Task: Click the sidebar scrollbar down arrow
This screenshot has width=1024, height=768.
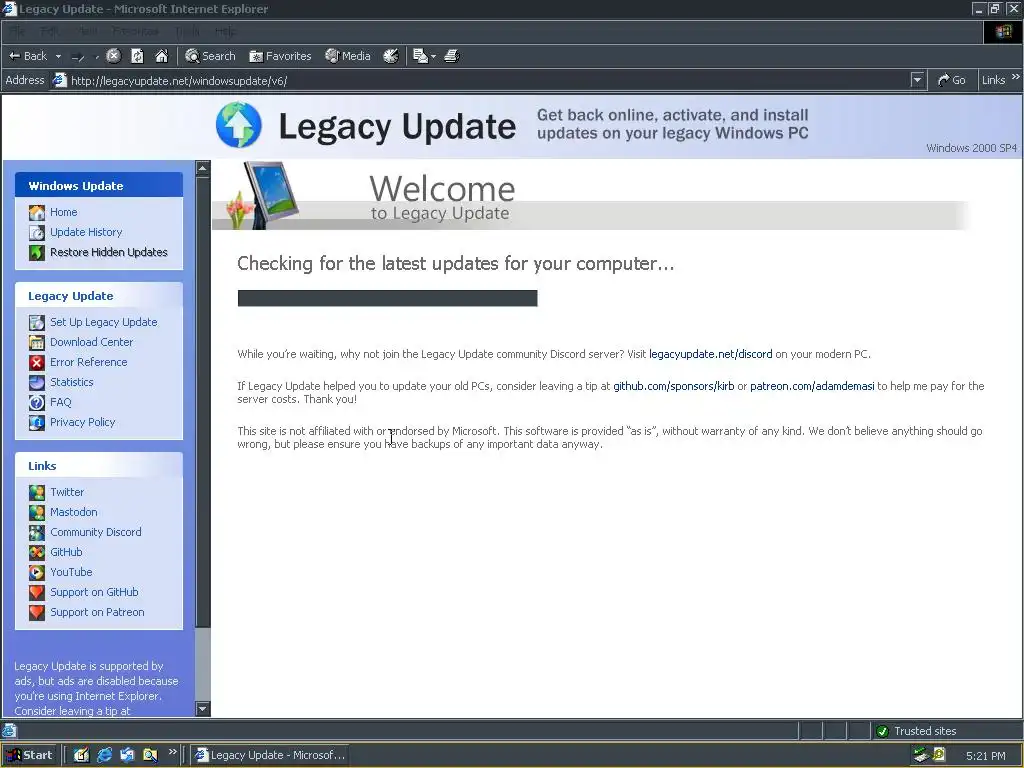Action: click(x=202, y=709)
